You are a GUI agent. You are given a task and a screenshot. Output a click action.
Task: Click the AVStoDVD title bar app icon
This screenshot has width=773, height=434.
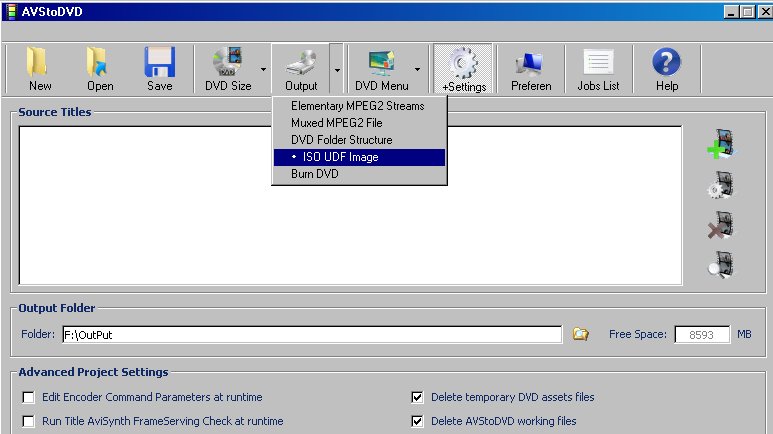pyautogui.click(x=11, y=11)
